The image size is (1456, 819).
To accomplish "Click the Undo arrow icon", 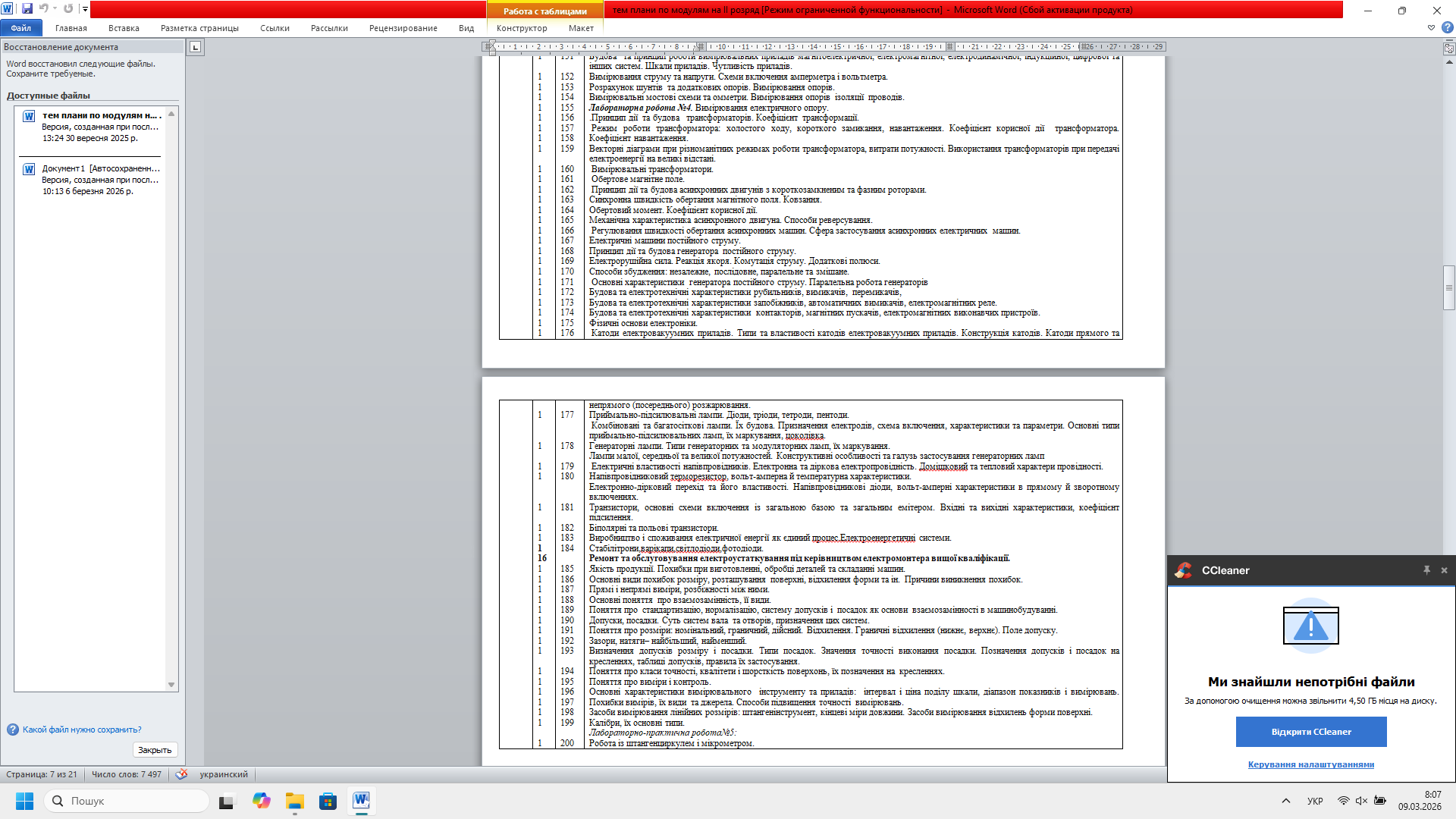I will tap(44, 9).
